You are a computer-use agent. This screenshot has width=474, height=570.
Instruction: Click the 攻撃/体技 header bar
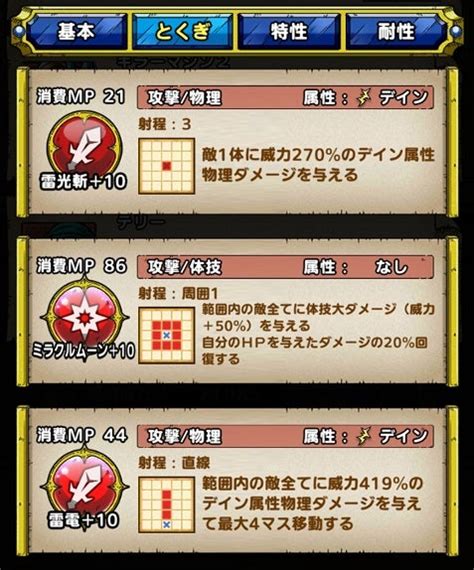(x=285, y=267)
